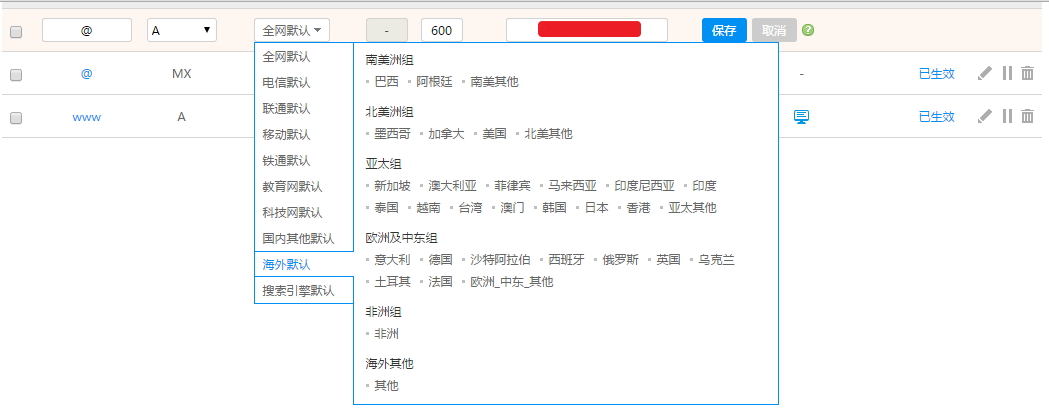The width and height of the screenshot is (1049, 414).
Task: Click the monitor icon in www row
Action: pos(801,117)
